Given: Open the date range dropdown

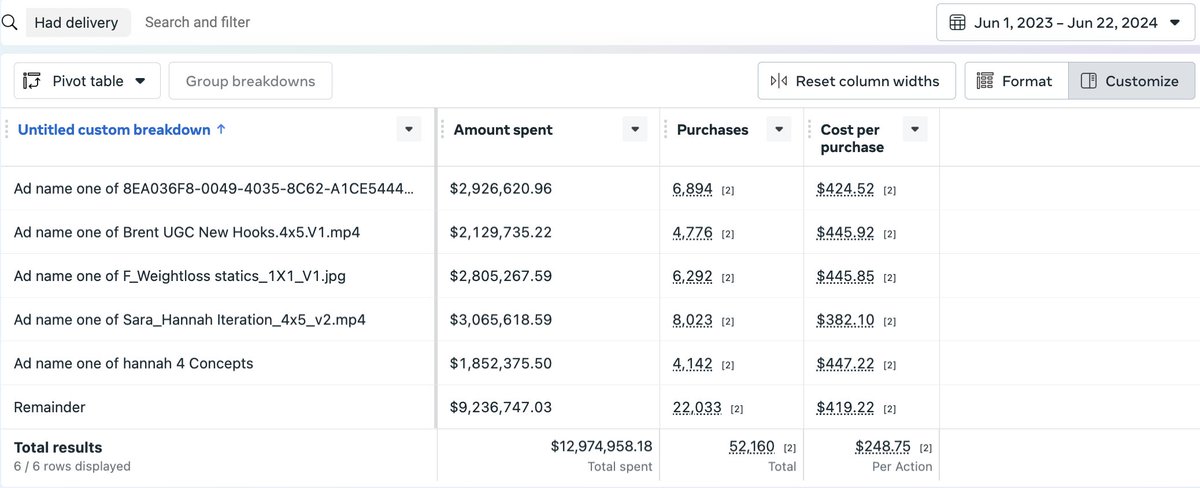Looking at the screenshot, I should [x=1174, y=22].
